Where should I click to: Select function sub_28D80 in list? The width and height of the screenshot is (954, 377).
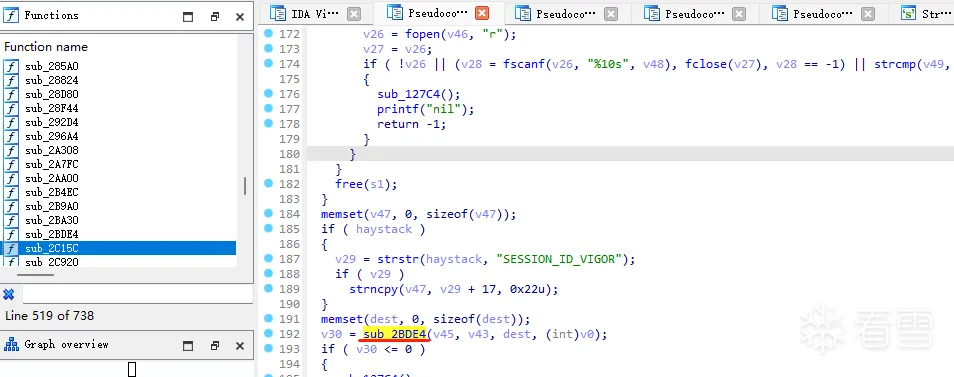coord(52,94)
